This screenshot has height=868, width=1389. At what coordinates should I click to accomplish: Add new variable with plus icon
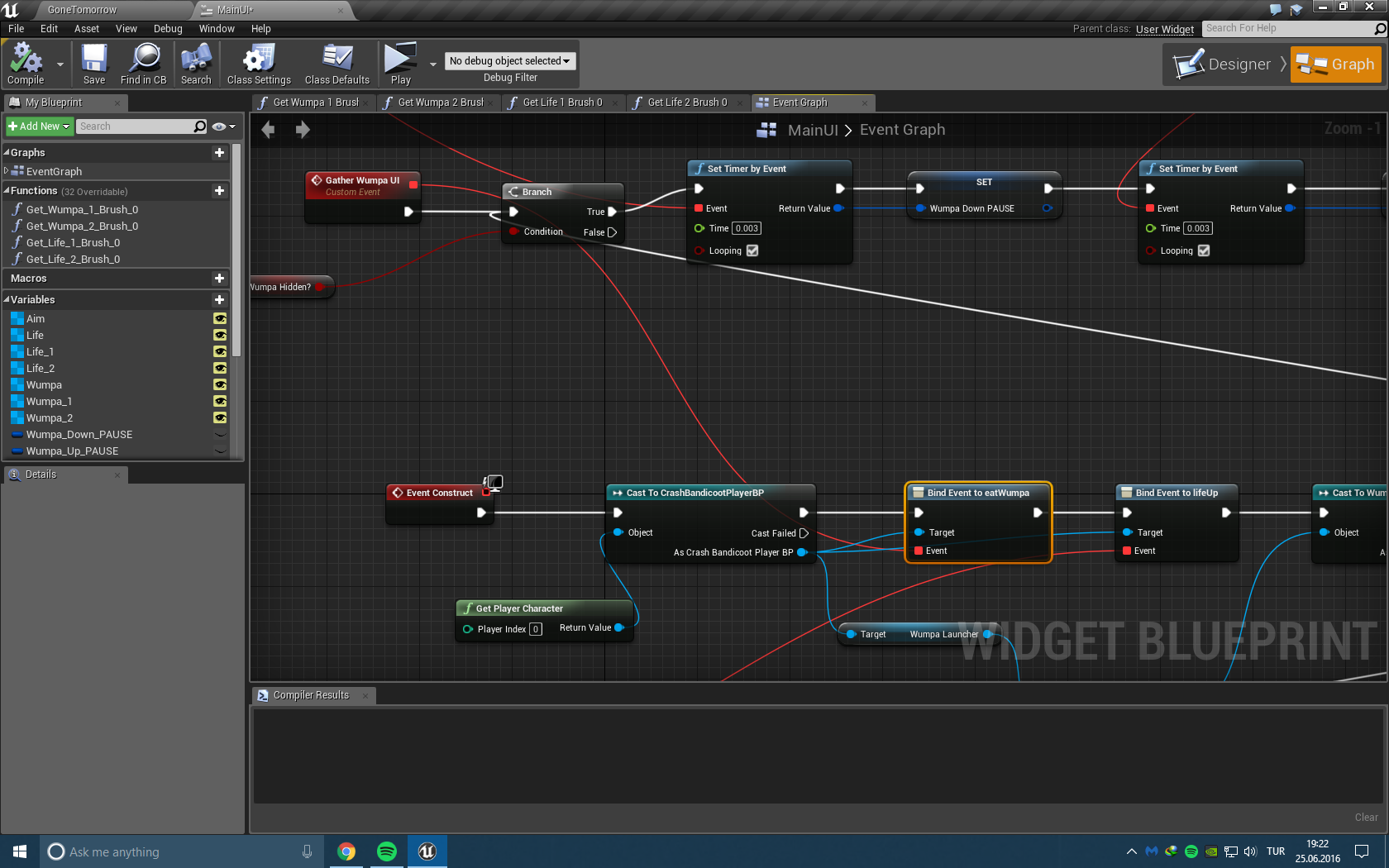point(219,299)
